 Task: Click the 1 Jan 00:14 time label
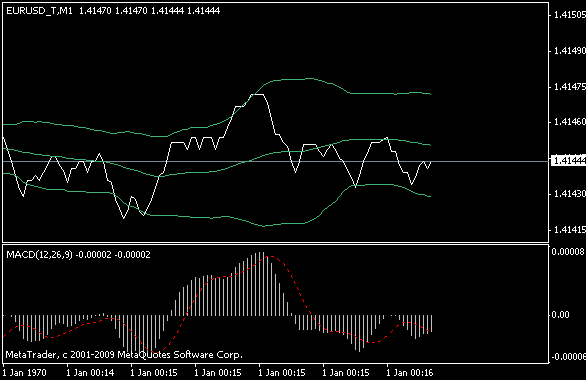[x=90, y=373]
